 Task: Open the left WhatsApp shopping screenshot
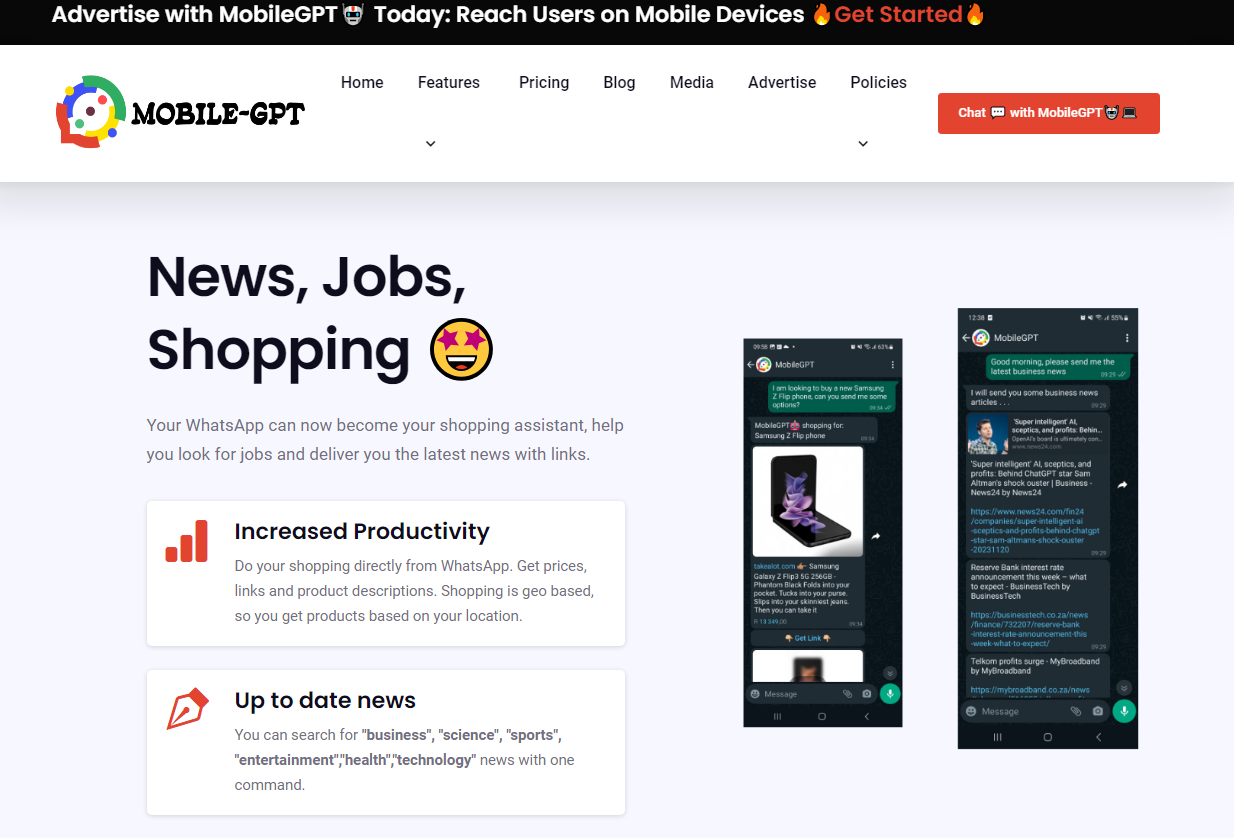(x=823, y=533)
